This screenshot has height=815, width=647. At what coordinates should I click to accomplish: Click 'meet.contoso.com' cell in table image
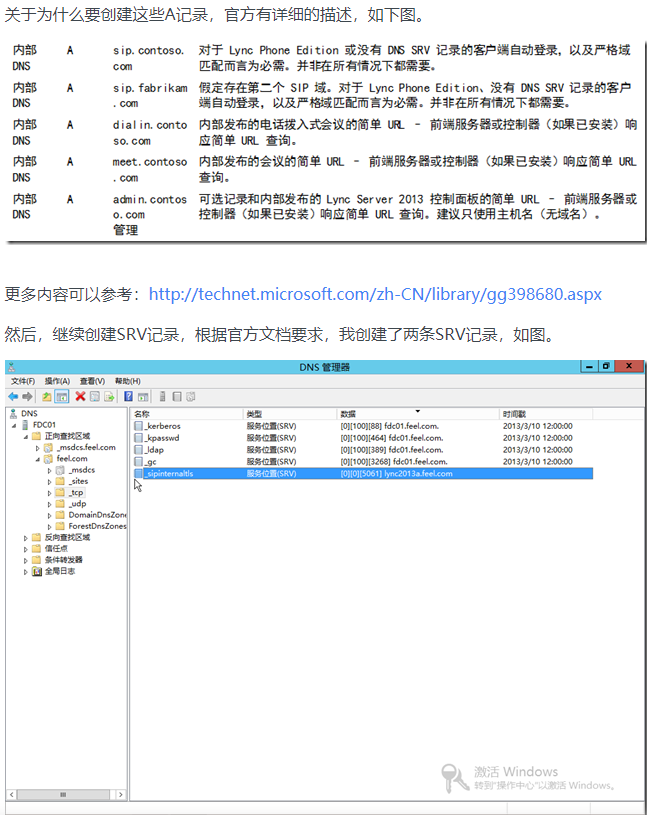click(150, 170)
